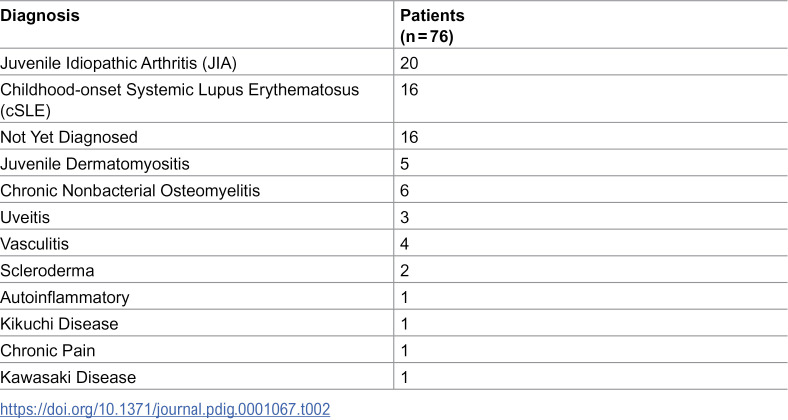
Task: Open the doi.org journal.pdig.0001067.t002 link
Action: (x=165, y=409)
